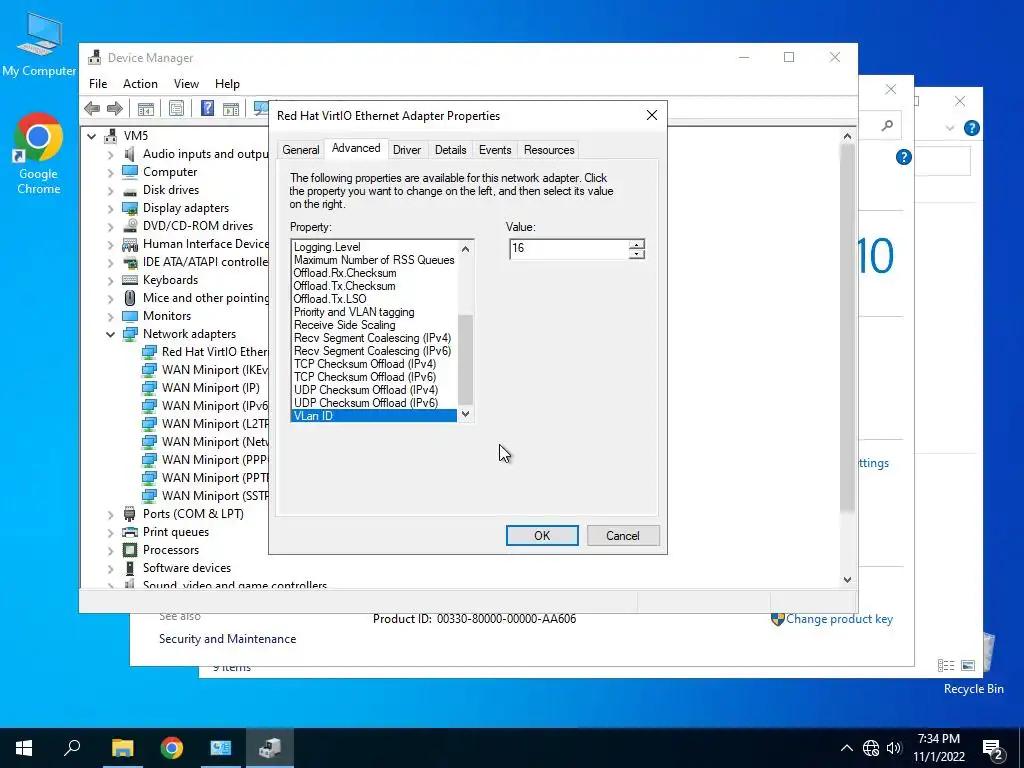
Task: Click OK in adapter properties dialog
Action: 542,536
